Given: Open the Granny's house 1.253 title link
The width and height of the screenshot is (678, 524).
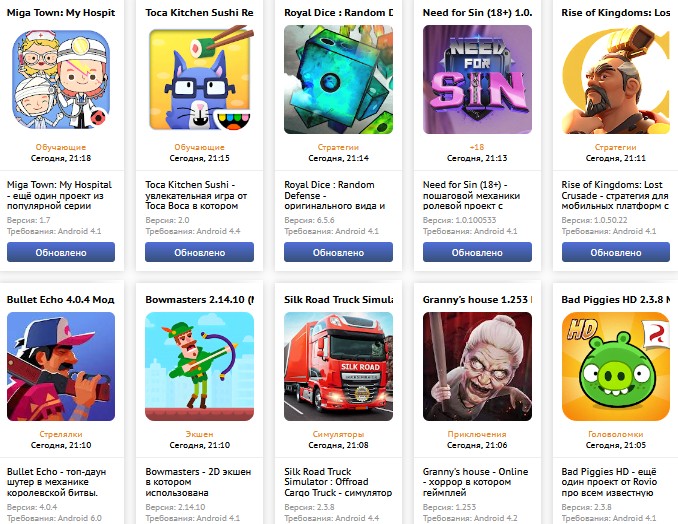Looking at the screenshot, I should click(x=477, y=299).
